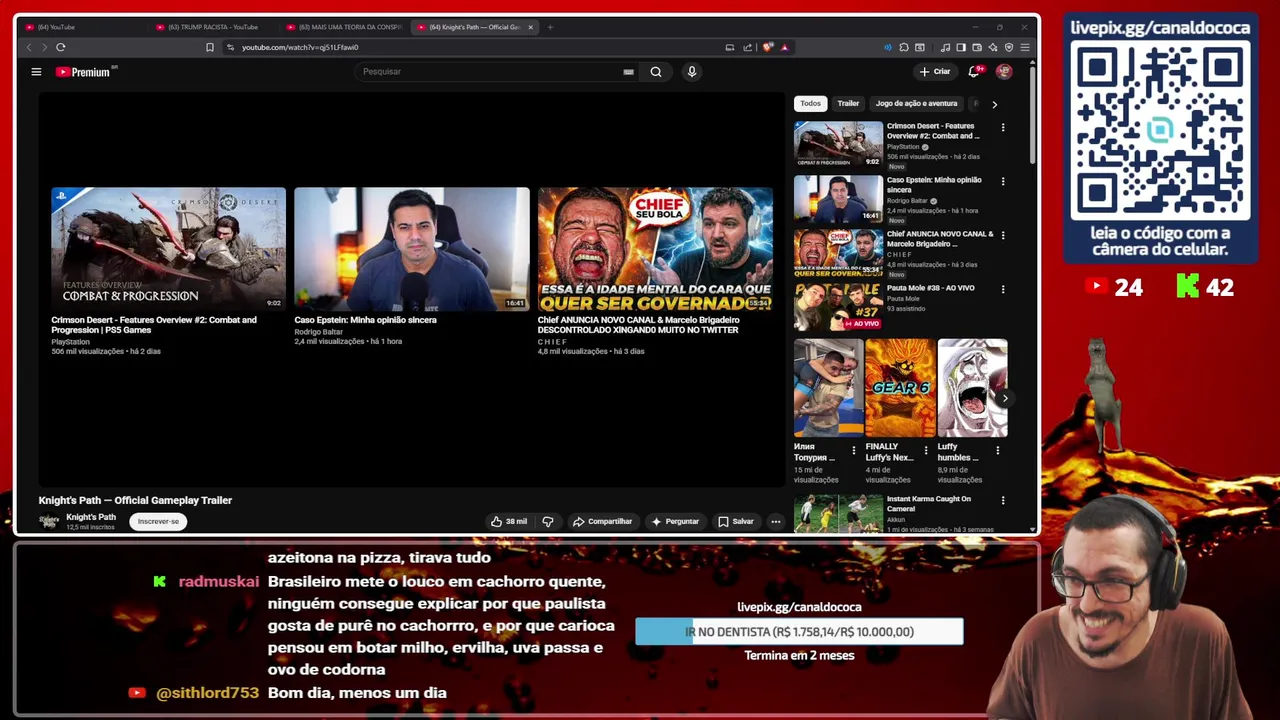
Task: Click Compartilhar share button
Action: pyautogui.click(x=602, y=521)
